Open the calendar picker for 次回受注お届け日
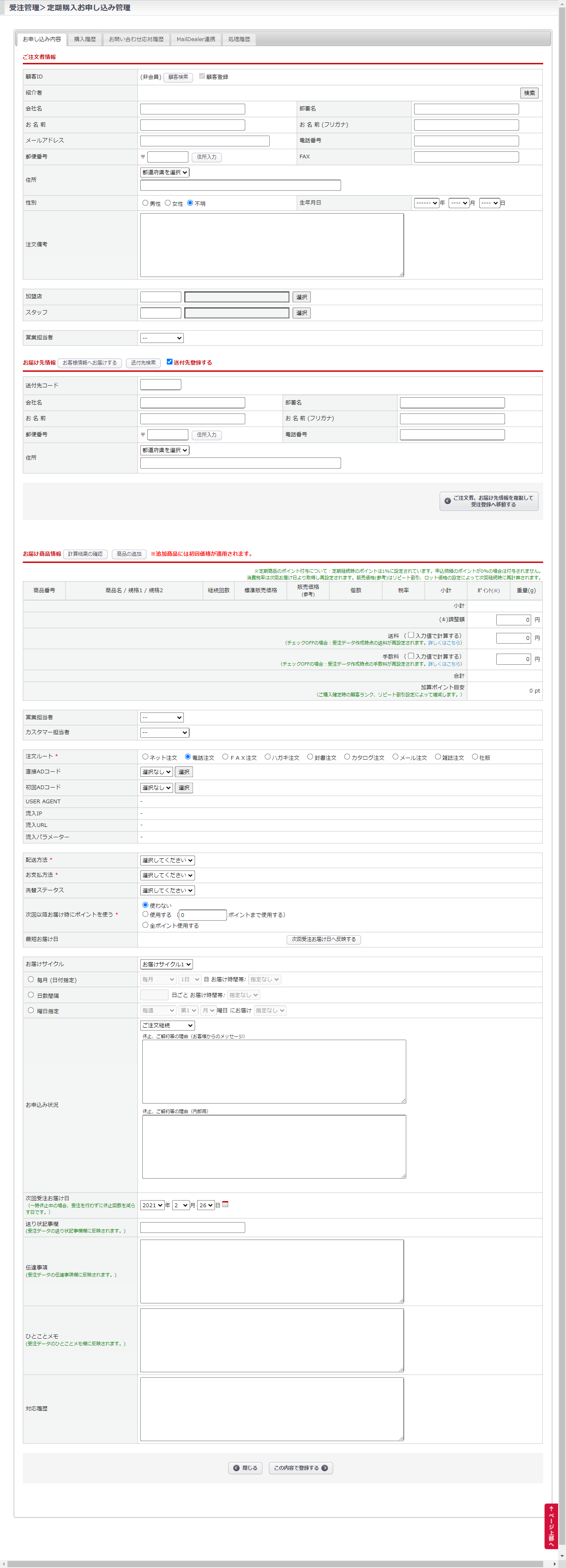Viewport: 566px width, 1568px height. (x=225, y=1204)
